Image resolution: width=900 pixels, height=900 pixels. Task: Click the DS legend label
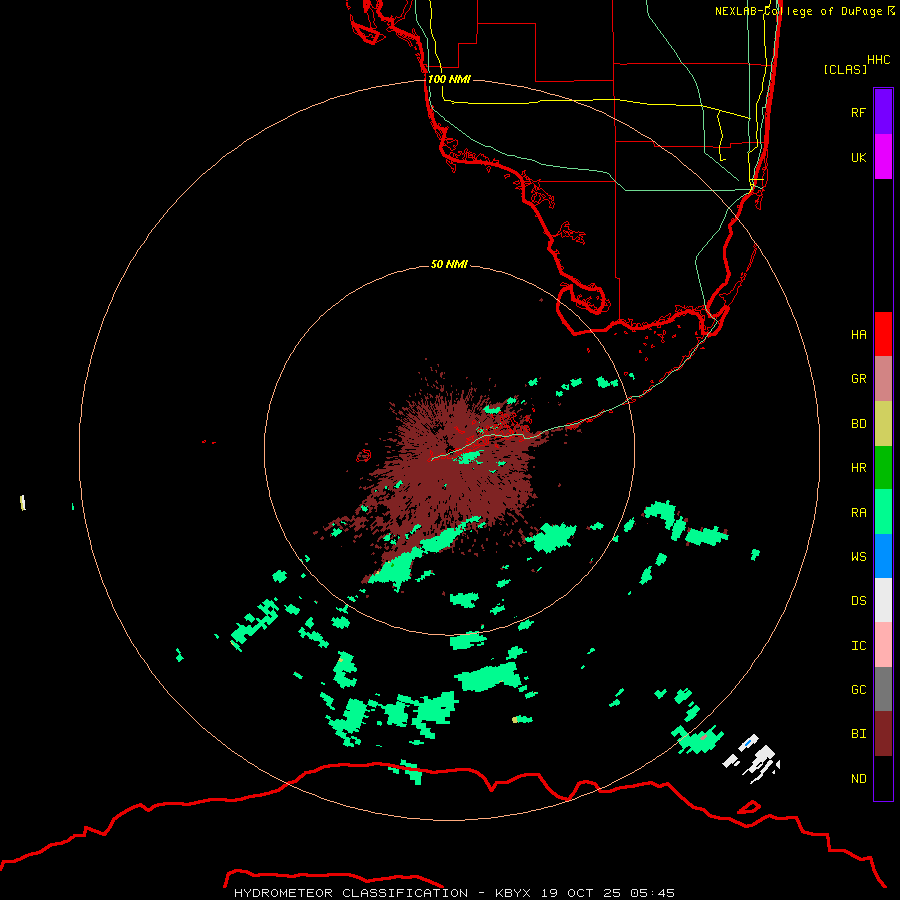point(858,601)
